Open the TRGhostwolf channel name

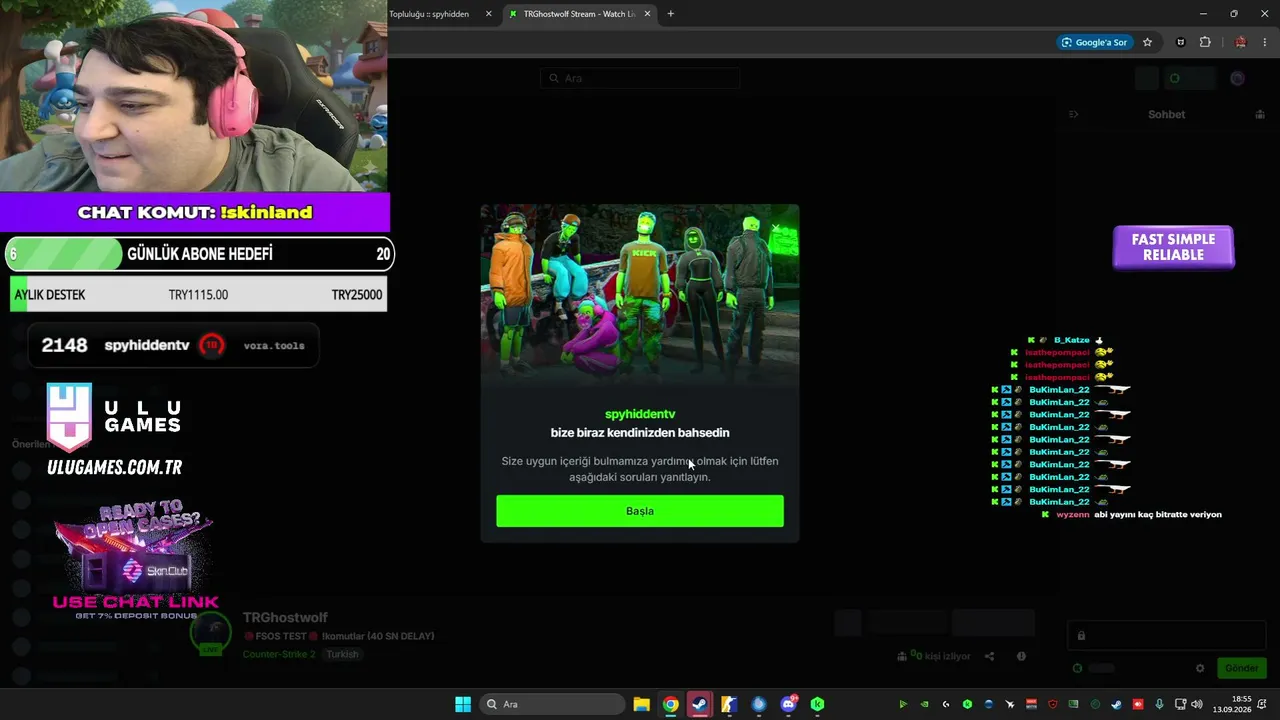[x=285, y=618]
